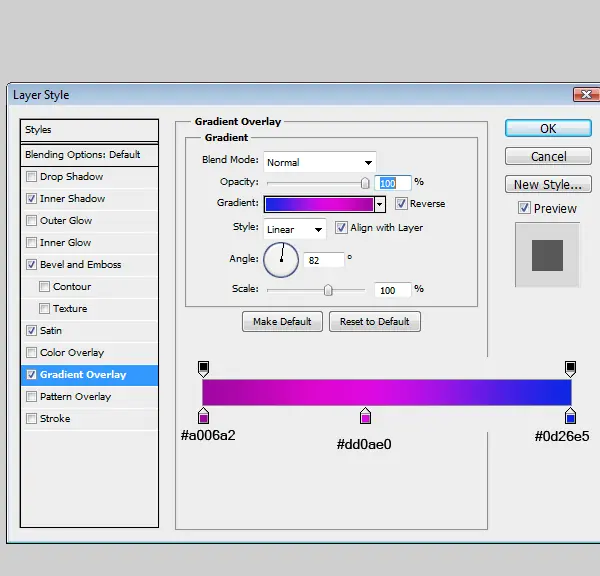Open the gradient picker dropdown arrow

[x=379, y=204]
